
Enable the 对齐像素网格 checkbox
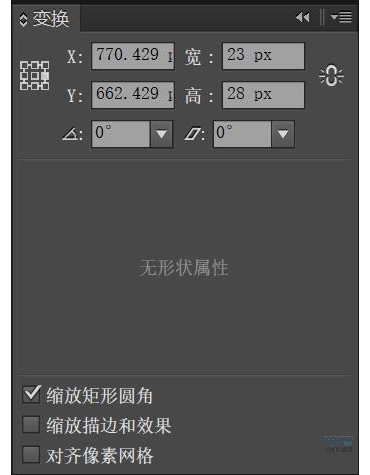click(31, 455)
